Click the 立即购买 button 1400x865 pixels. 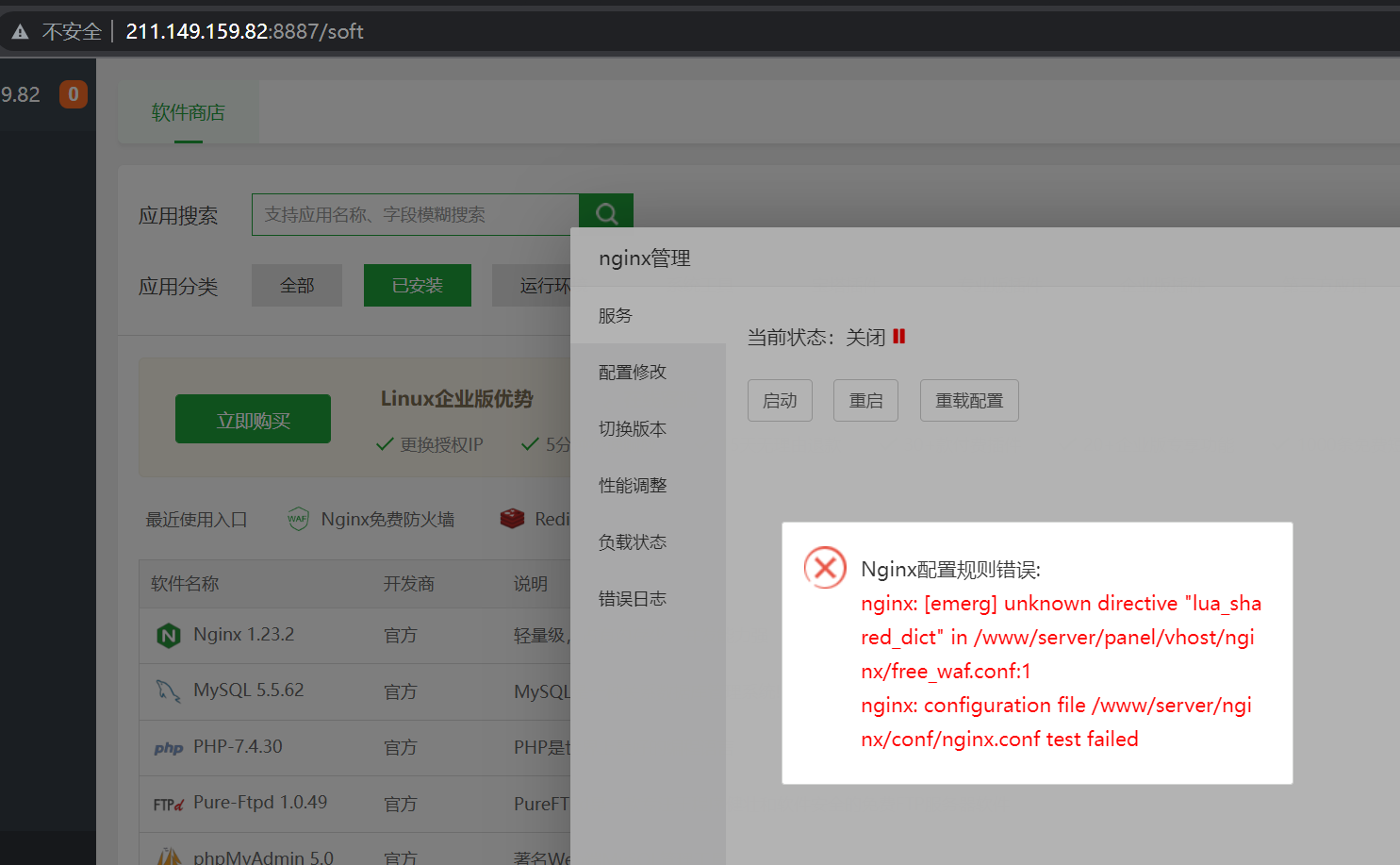(x=253, y=419)
